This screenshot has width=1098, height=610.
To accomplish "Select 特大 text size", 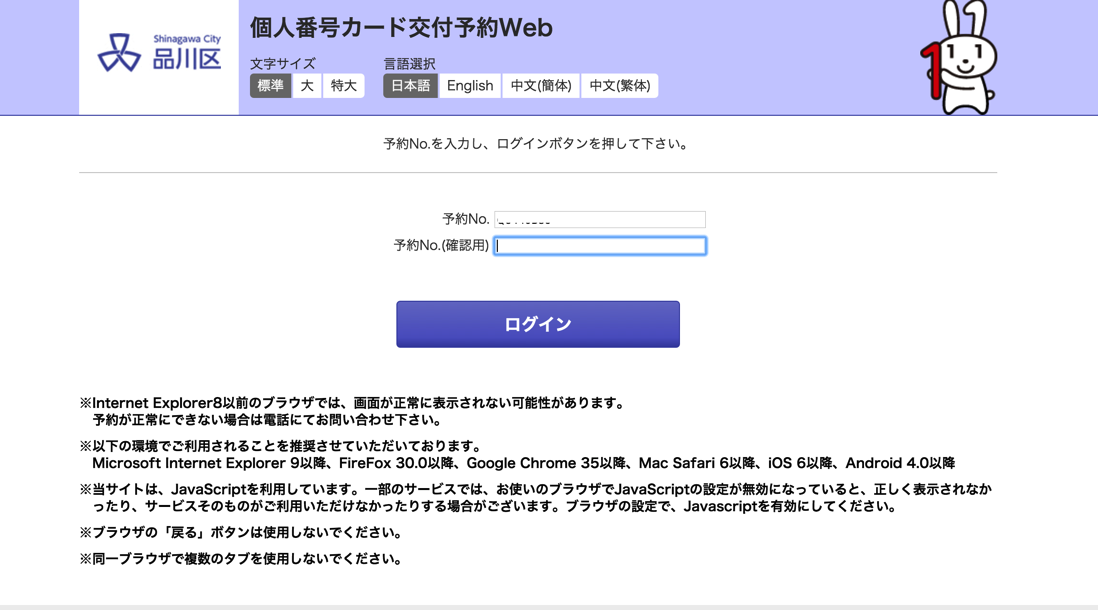I will pos(343,86).
